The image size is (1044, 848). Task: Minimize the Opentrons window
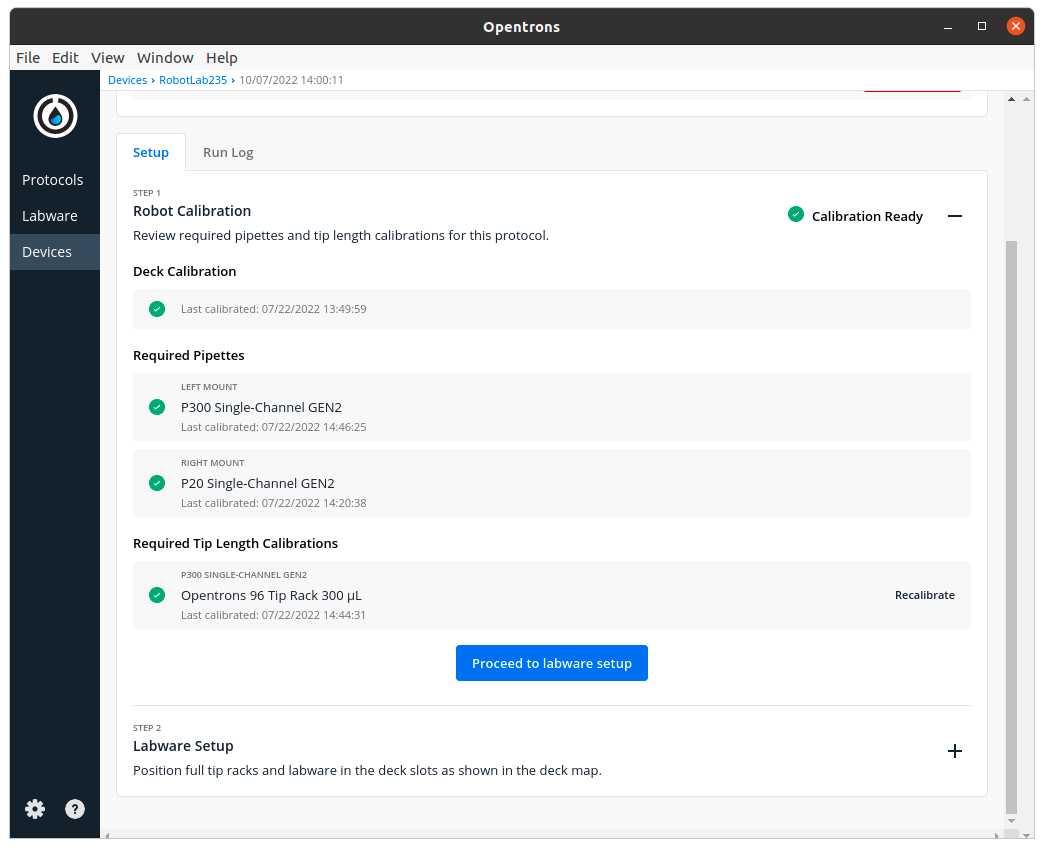(948, 27)
